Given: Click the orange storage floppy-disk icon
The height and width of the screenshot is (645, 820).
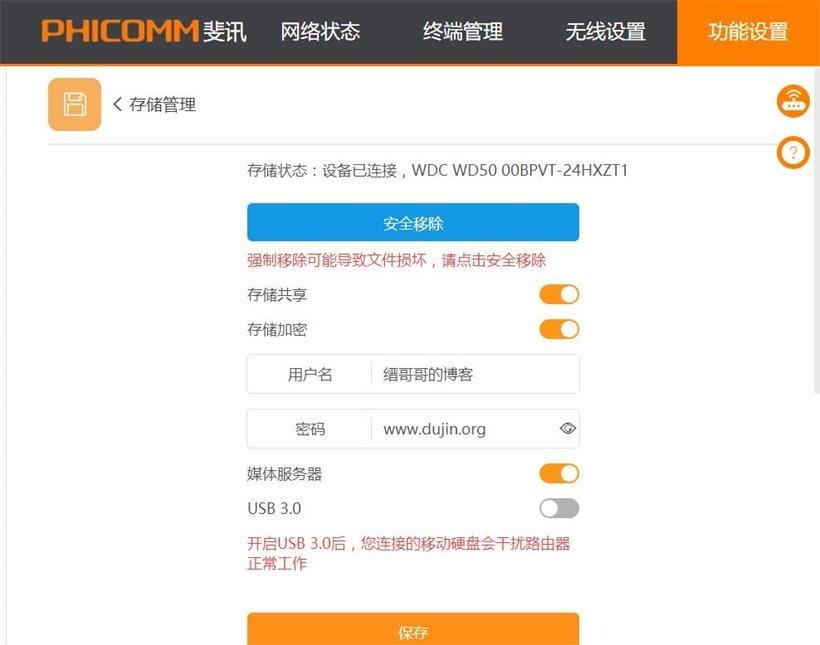Looking at the screenshot, I should click(x=74, y=104).
